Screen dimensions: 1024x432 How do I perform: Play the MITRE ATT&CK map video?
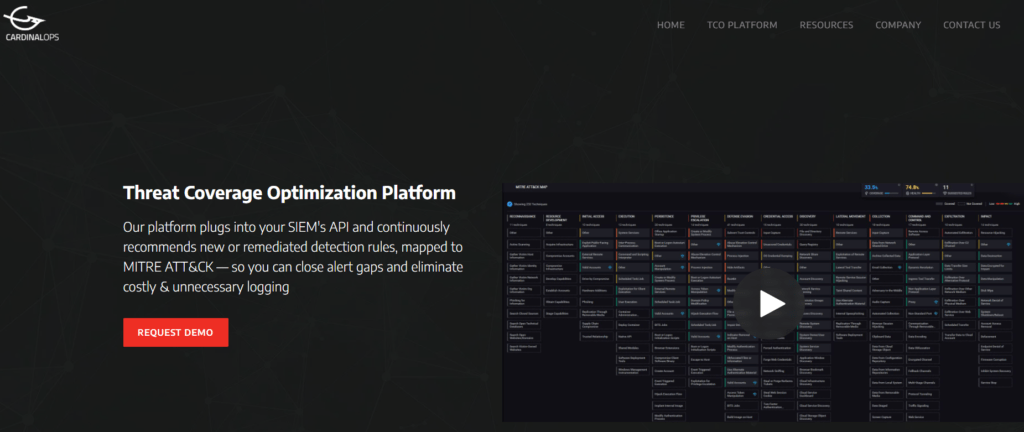pos(768,304)
